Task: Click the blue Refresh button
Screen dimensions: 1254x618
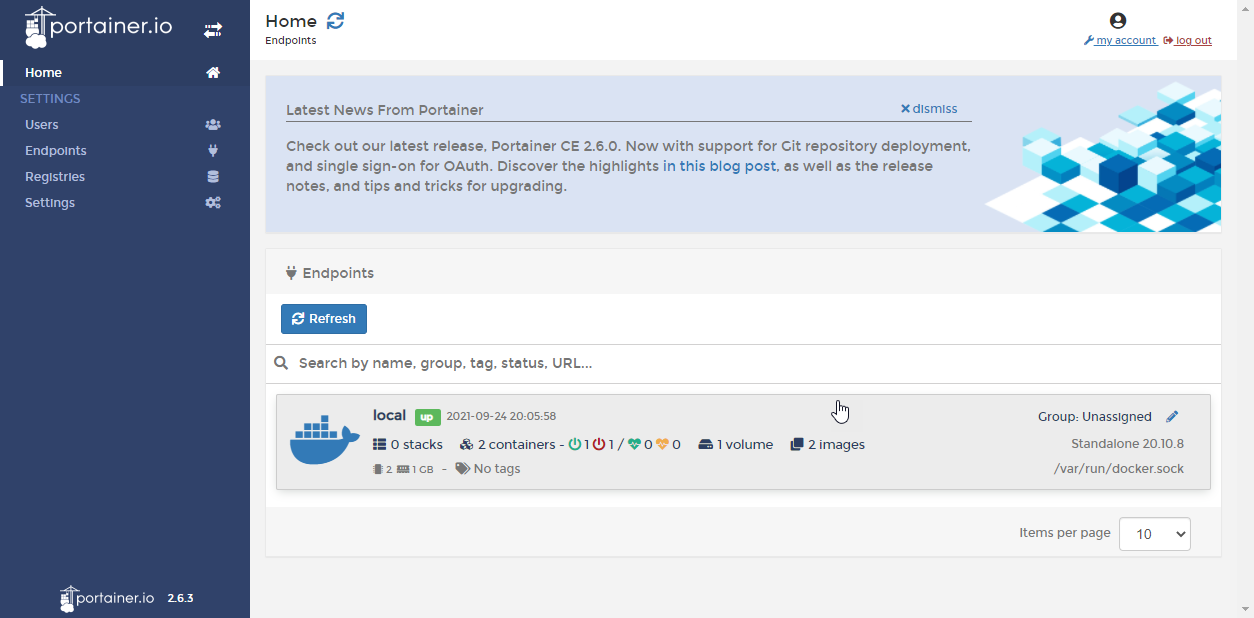Action: [324, 319]
